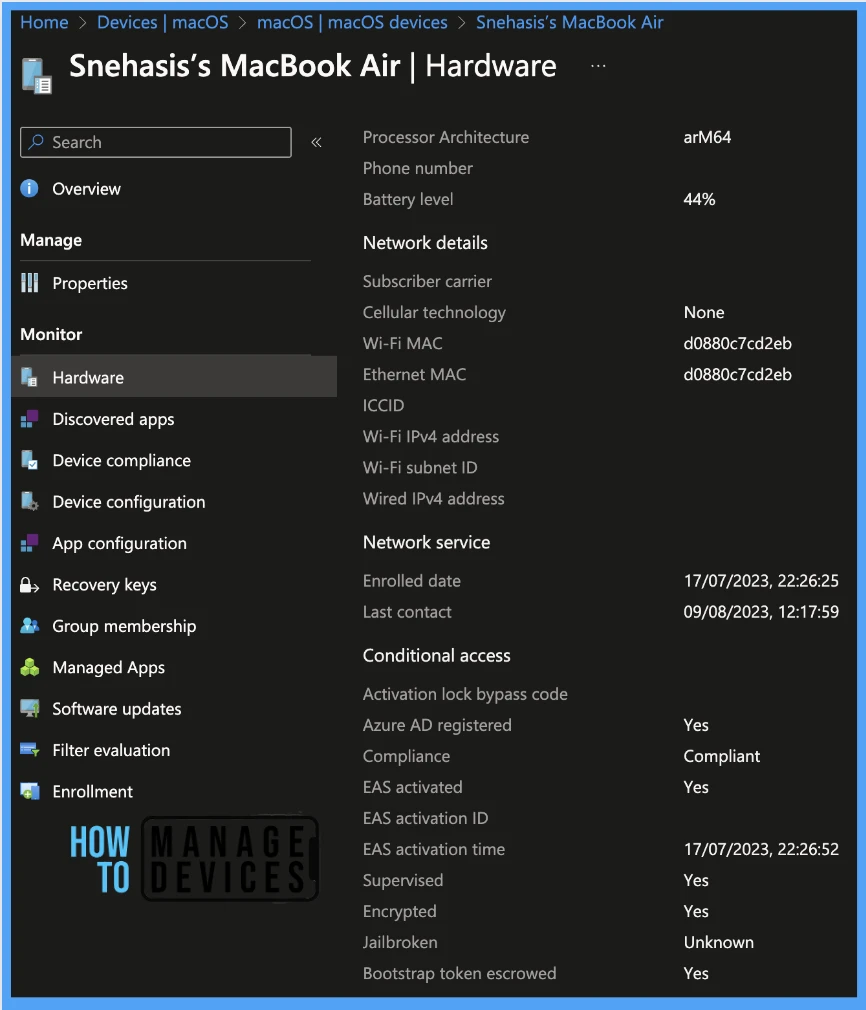866x1010 pixels.
Task: Select Hardware menu item
Action: [174, 377]
